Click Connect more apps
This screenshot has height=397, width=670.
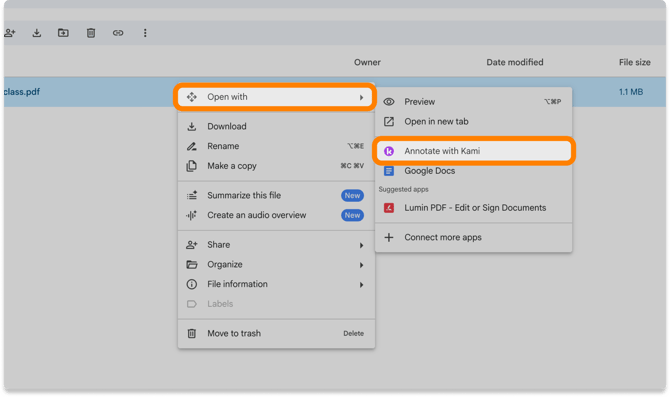point(473,237)
